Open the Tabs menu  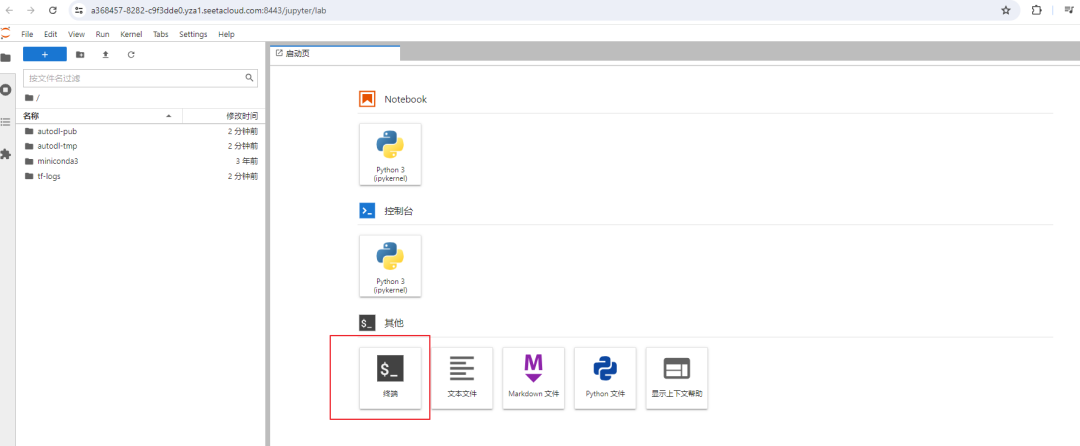(160, 34)
